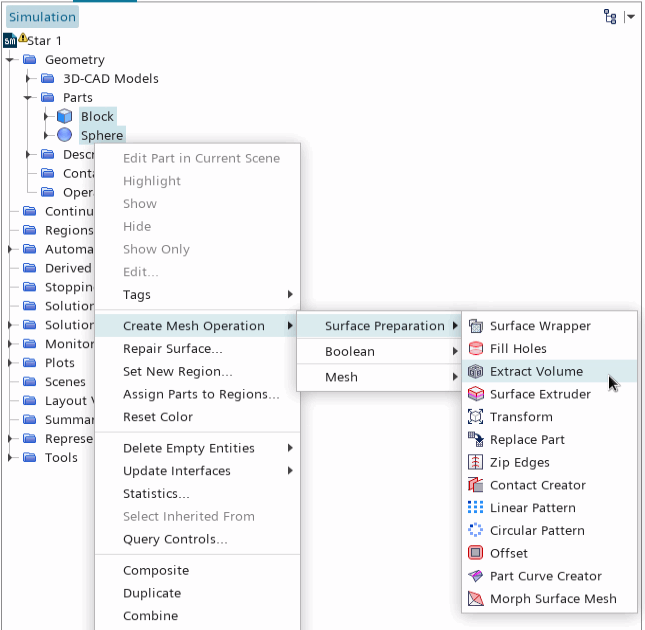Viewport: 645px width, 630px height.
Task: Open the Tags submenu
Action: [137, 295]
